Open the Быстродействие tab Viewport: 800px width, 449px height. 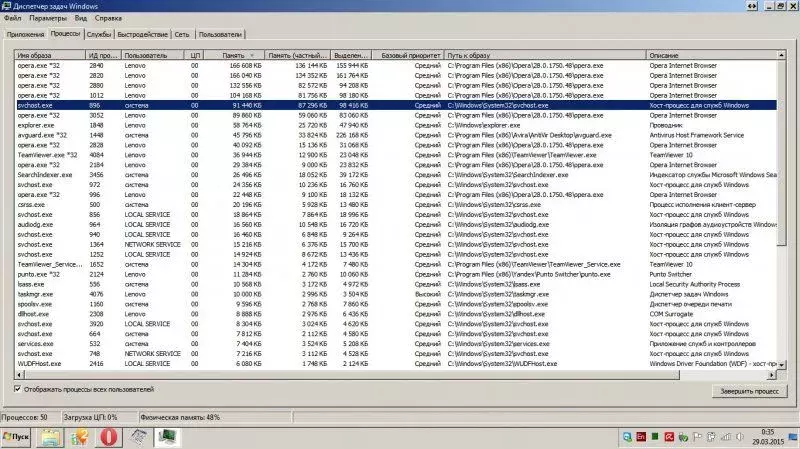pyautogui.click(x=142, y=34)
